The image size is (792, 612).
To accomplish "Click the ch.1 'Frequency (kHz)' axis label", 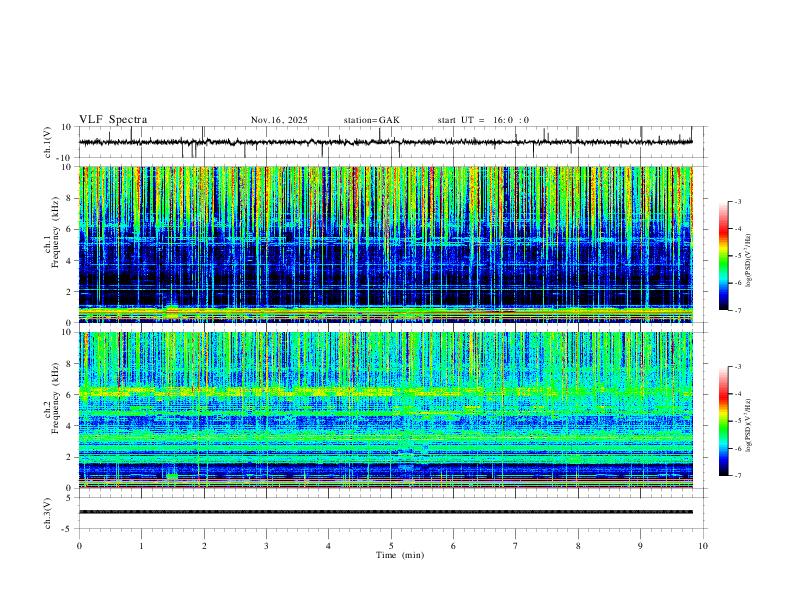I will (x=55, y=233).
